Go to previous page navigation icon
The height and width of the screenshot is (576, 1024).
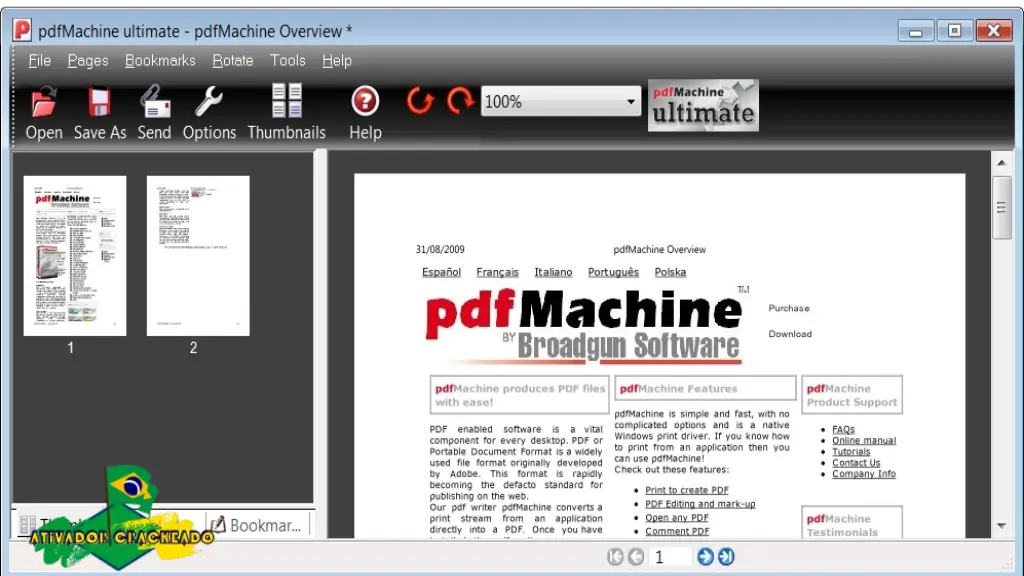635,556
